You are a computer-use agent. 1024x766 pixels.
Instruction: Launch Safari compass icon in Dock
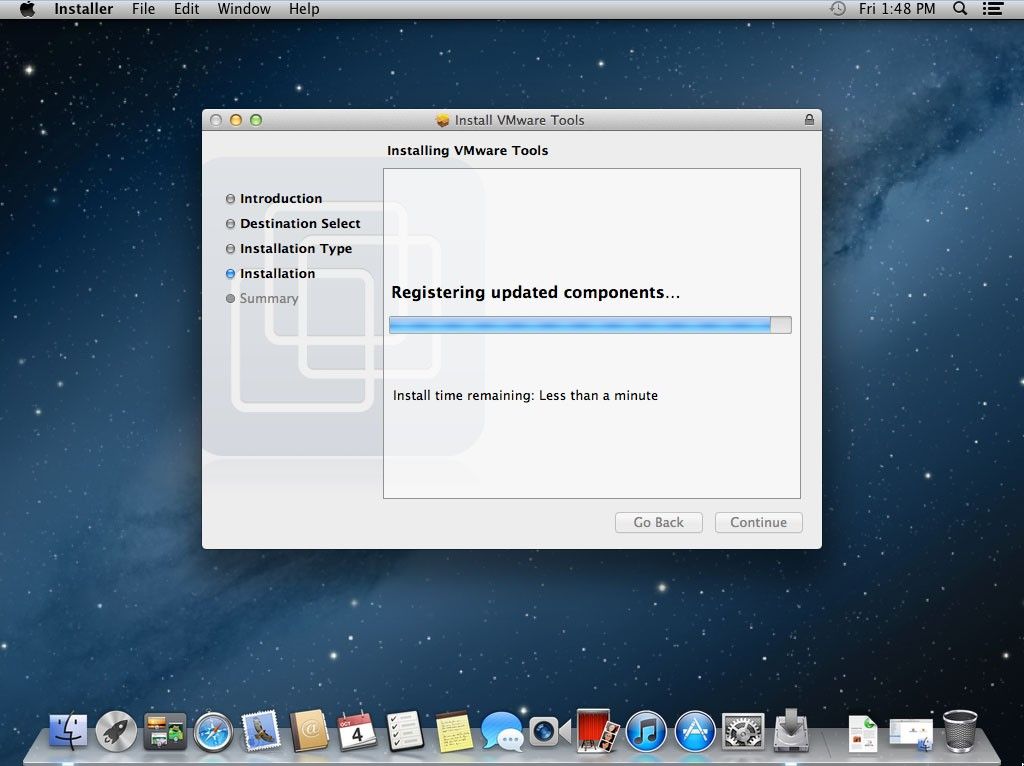pos(213,731)
